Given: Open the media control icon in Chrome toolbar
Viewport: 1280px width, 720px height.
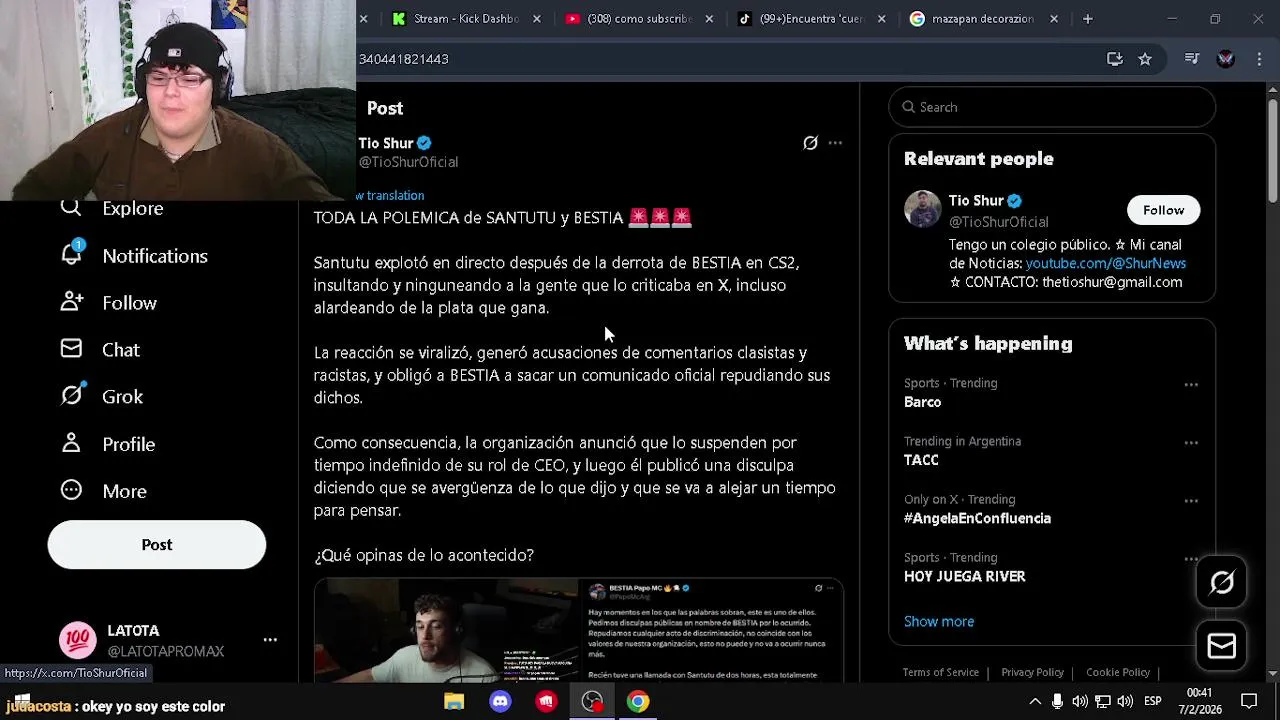Looking at the screenshot, I should 1191,59.
